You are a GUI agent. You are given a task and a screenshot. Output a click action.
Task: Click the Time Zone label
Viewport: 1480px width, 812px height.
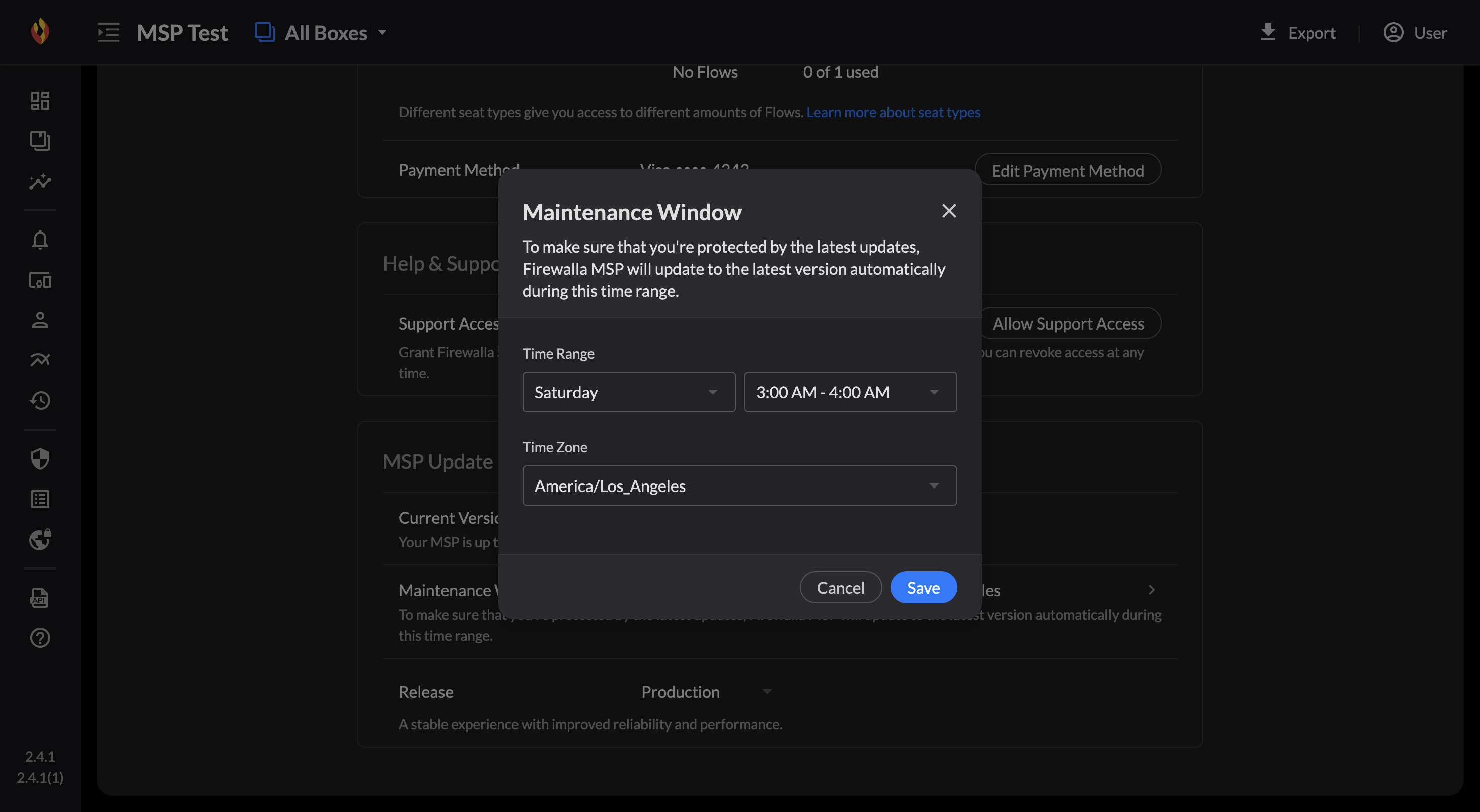[x=554, y=447]
